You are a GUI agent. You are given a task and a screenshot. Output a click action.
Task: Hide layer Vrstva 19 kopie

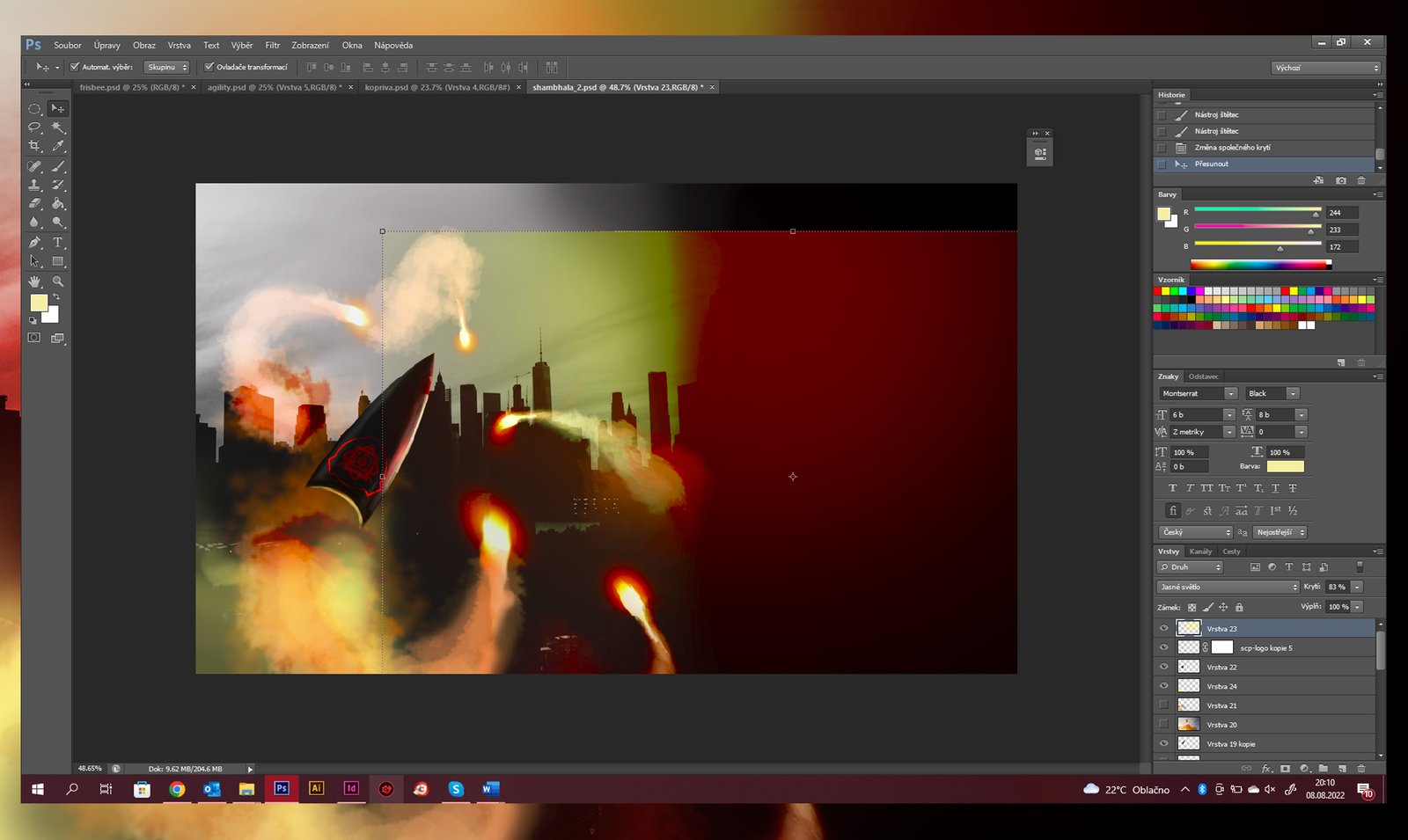pyautogui.click(x=1163, y=743)
